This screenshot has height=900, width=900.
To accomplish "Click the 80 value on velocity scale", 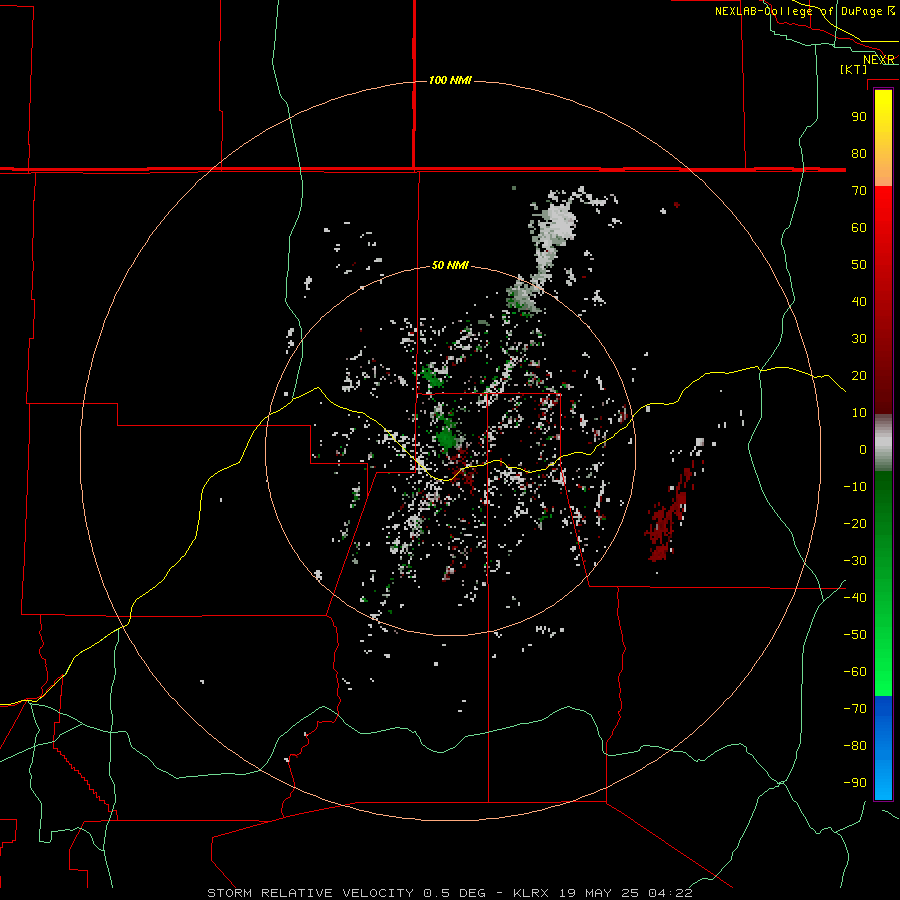I will 859,153.
